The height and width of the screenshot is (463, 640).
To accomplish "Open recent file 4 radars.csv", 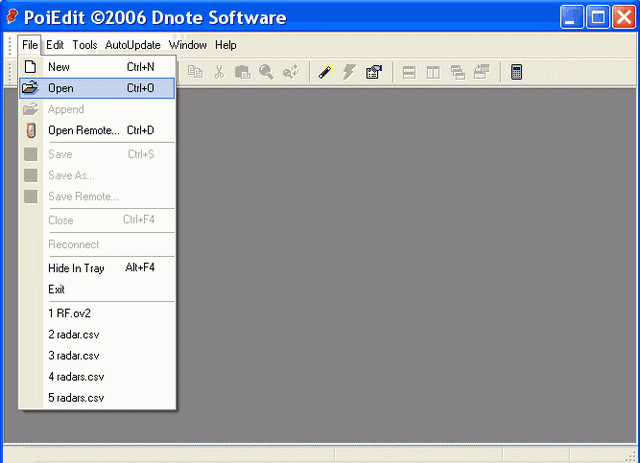I will (76, 377).
